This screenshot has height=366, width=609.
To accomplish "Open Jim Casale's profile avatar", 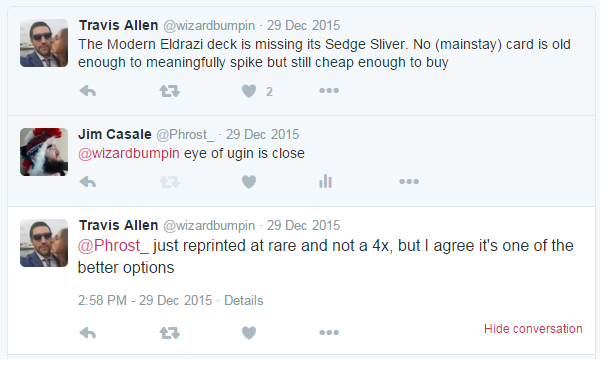I will click(x=44, y=152).
